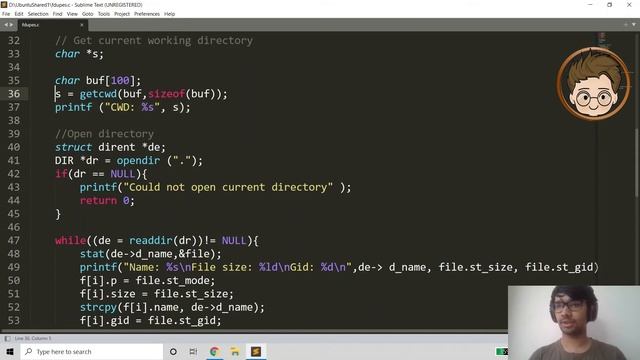640x360 pixels.
Task: Open Chrome from the taskbar
Action: tap(214, 351)
